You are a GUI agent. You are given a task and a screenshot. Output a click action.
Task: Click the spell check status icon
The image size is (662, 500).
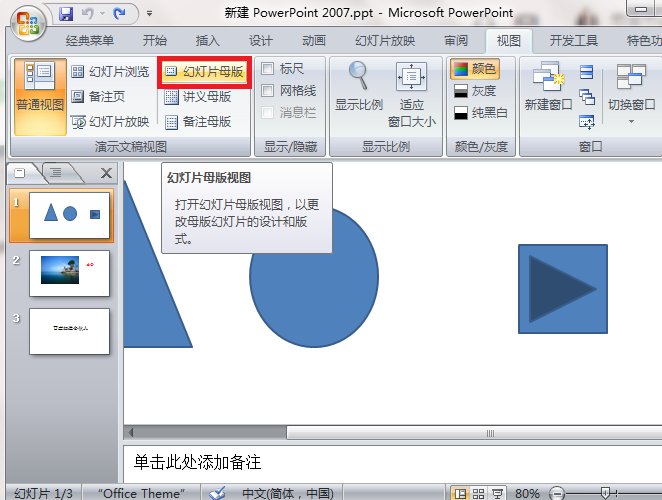click(217, 493)
